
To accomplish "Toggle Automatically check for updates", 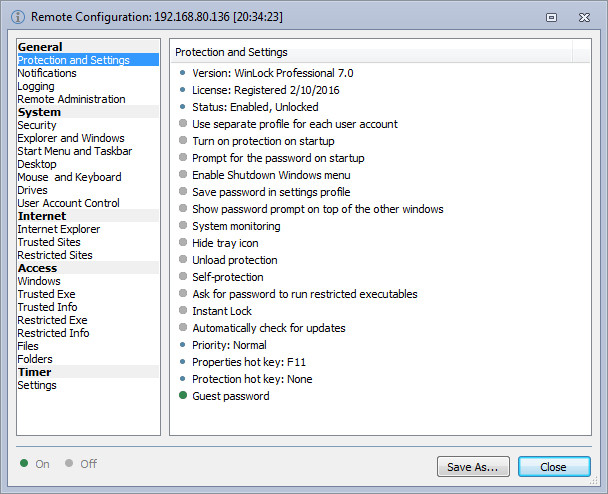I will point(269,328).
